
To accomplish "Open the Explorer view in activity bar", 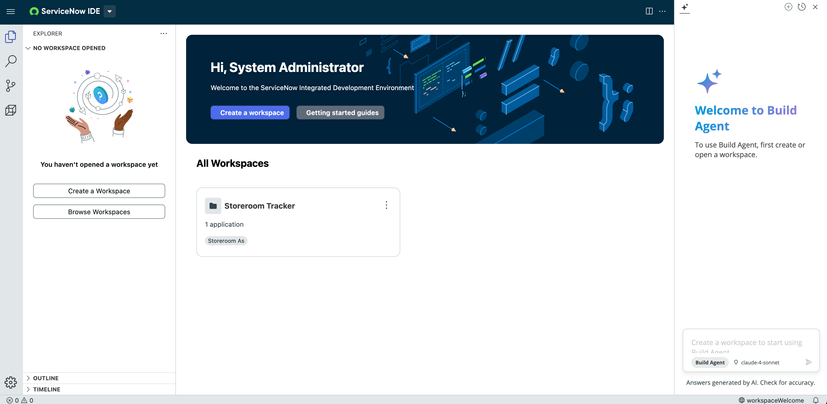I will tap(11, 37).
